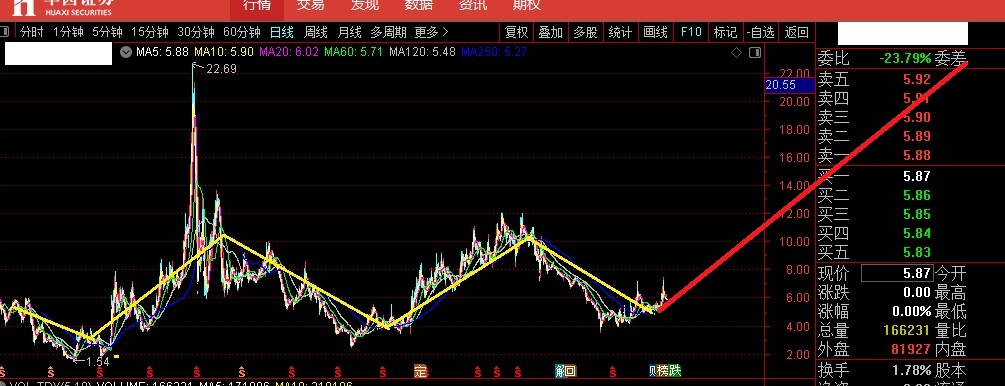
Task: Click the 返回 back button
Action: (x=797, y=32)
